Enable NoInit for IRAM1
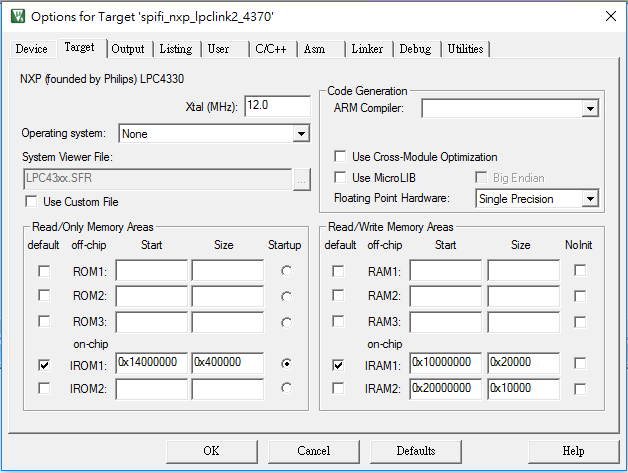 coord(580,363)
